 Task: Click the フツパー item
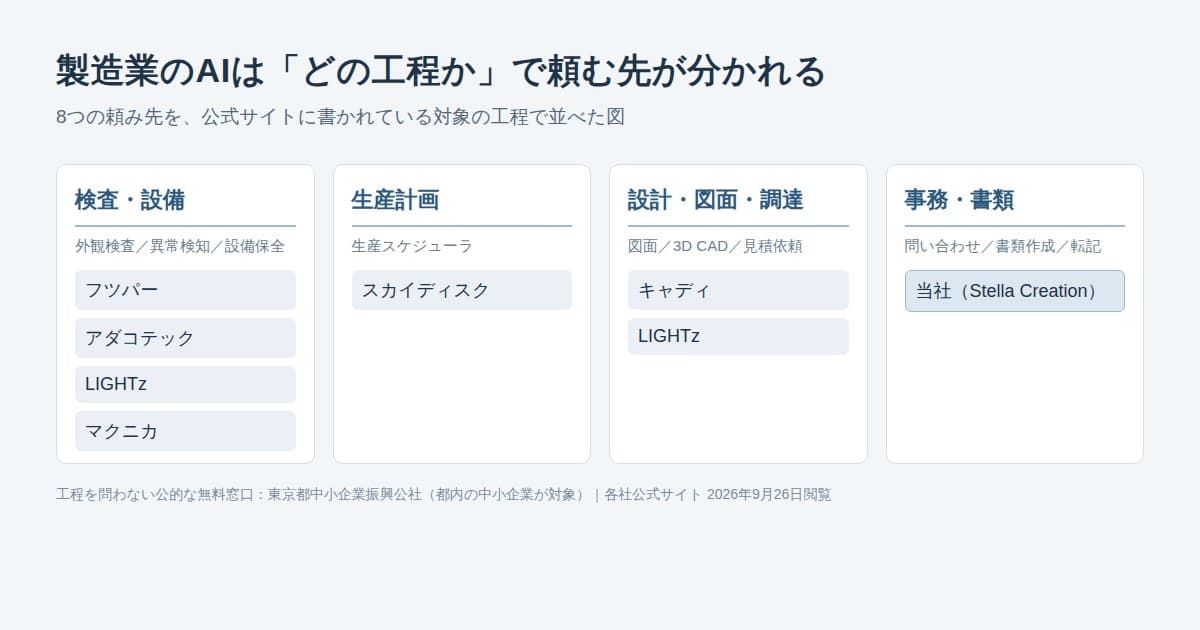(x=185, y=290)
